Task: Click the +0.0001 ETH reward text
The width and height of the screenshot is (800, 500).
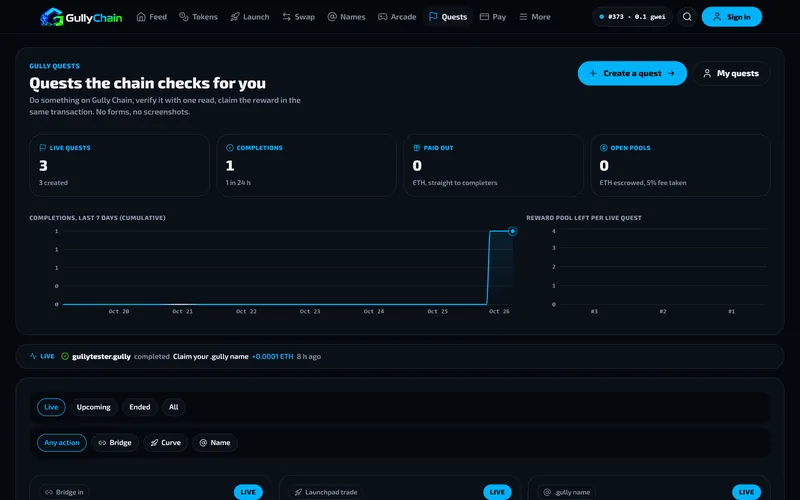Action: [272, 357]
